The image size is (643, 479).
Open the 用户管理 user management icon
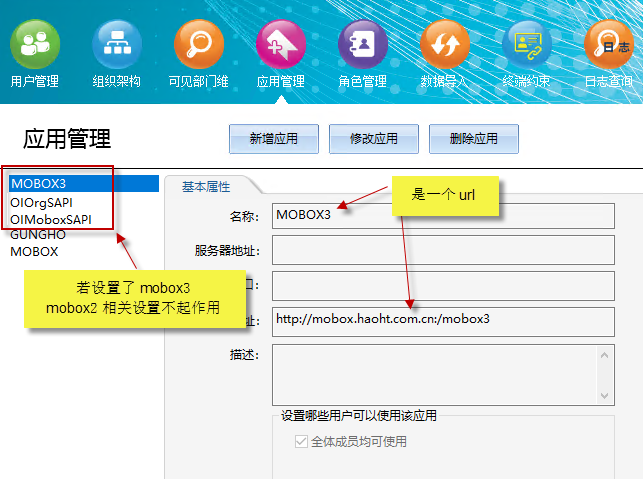[x=35, y=45]
